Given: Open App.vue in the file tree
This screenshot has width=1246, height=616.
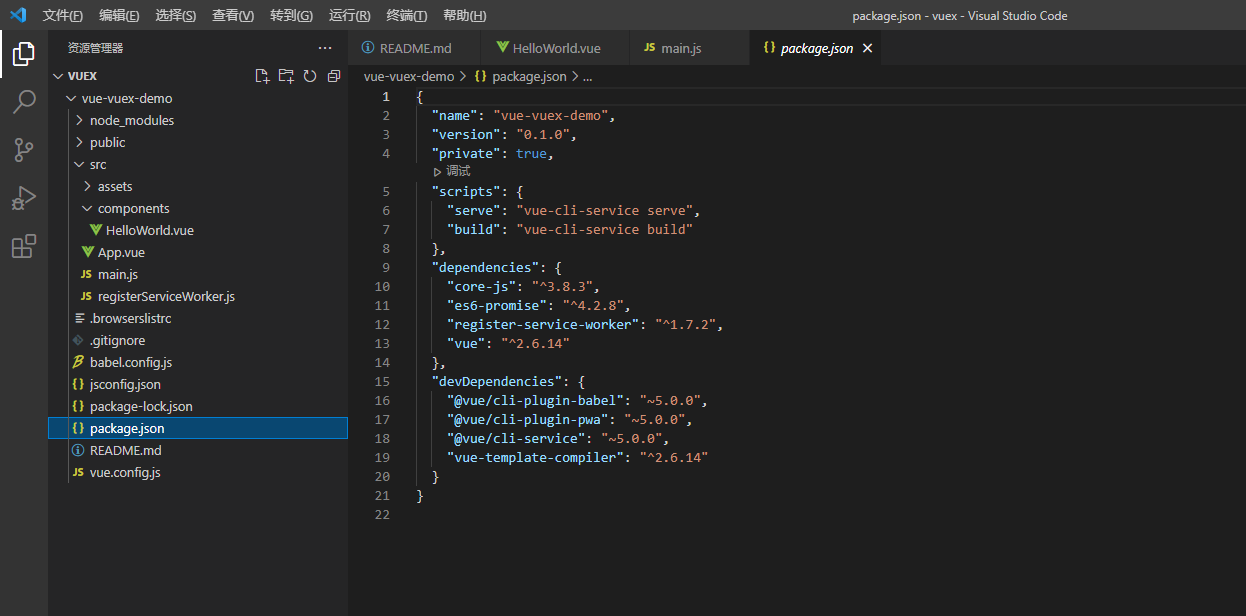Looking at the screenshot, I should coord(198,252).
